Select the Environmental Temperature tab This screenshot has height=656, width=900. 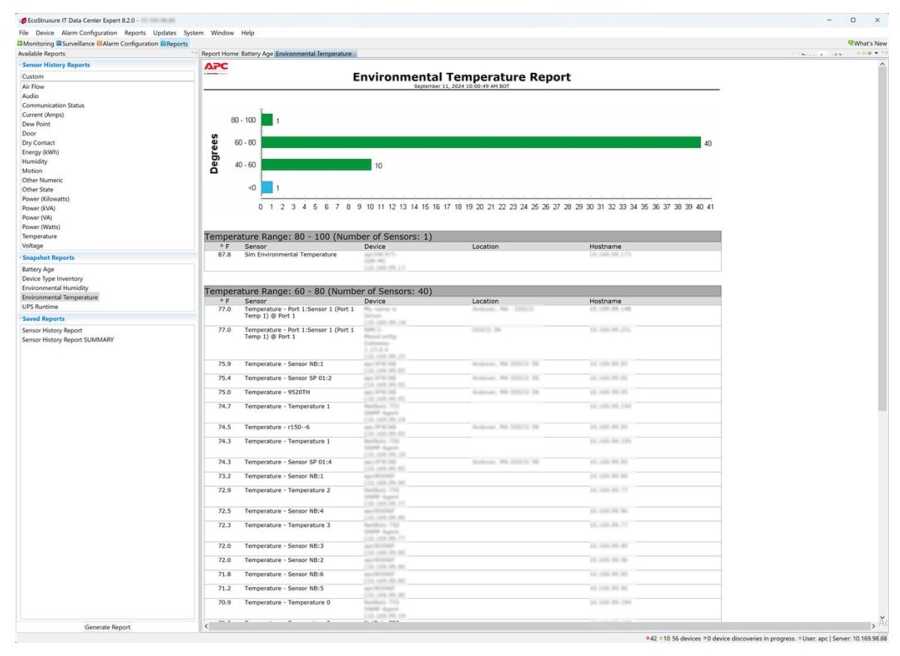pyautogui.click(x=315, y=54)
